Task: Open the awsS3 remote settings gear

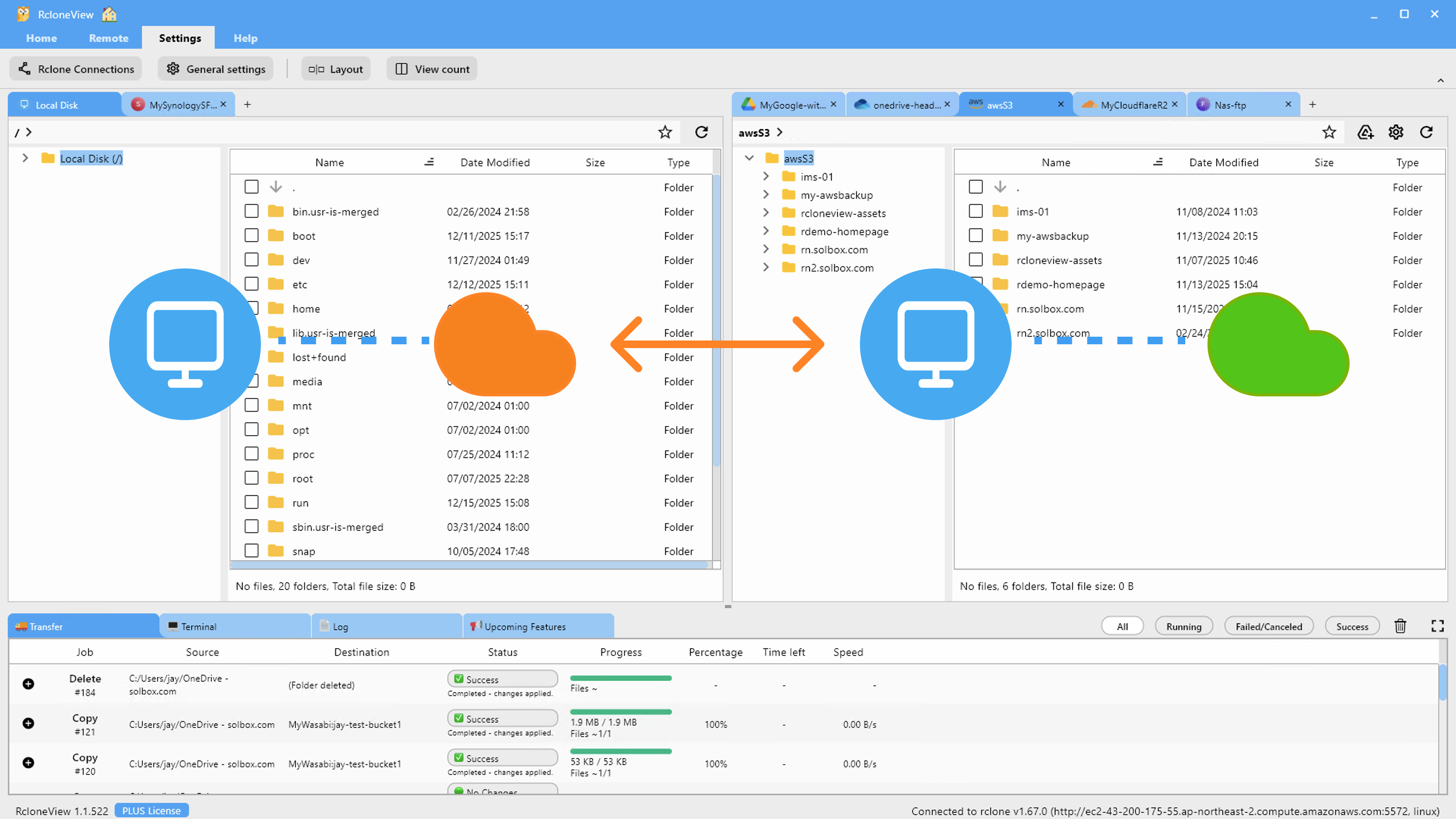Action: 1395,132
